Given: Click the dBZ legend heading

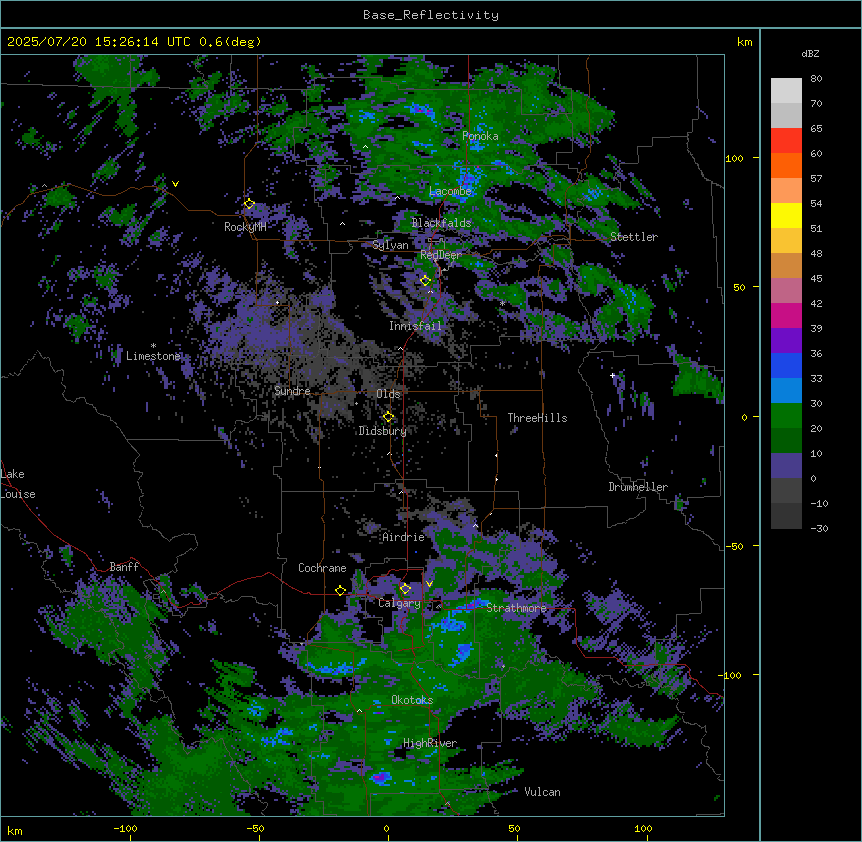Looking at the screenshot, I should [810, 53].
